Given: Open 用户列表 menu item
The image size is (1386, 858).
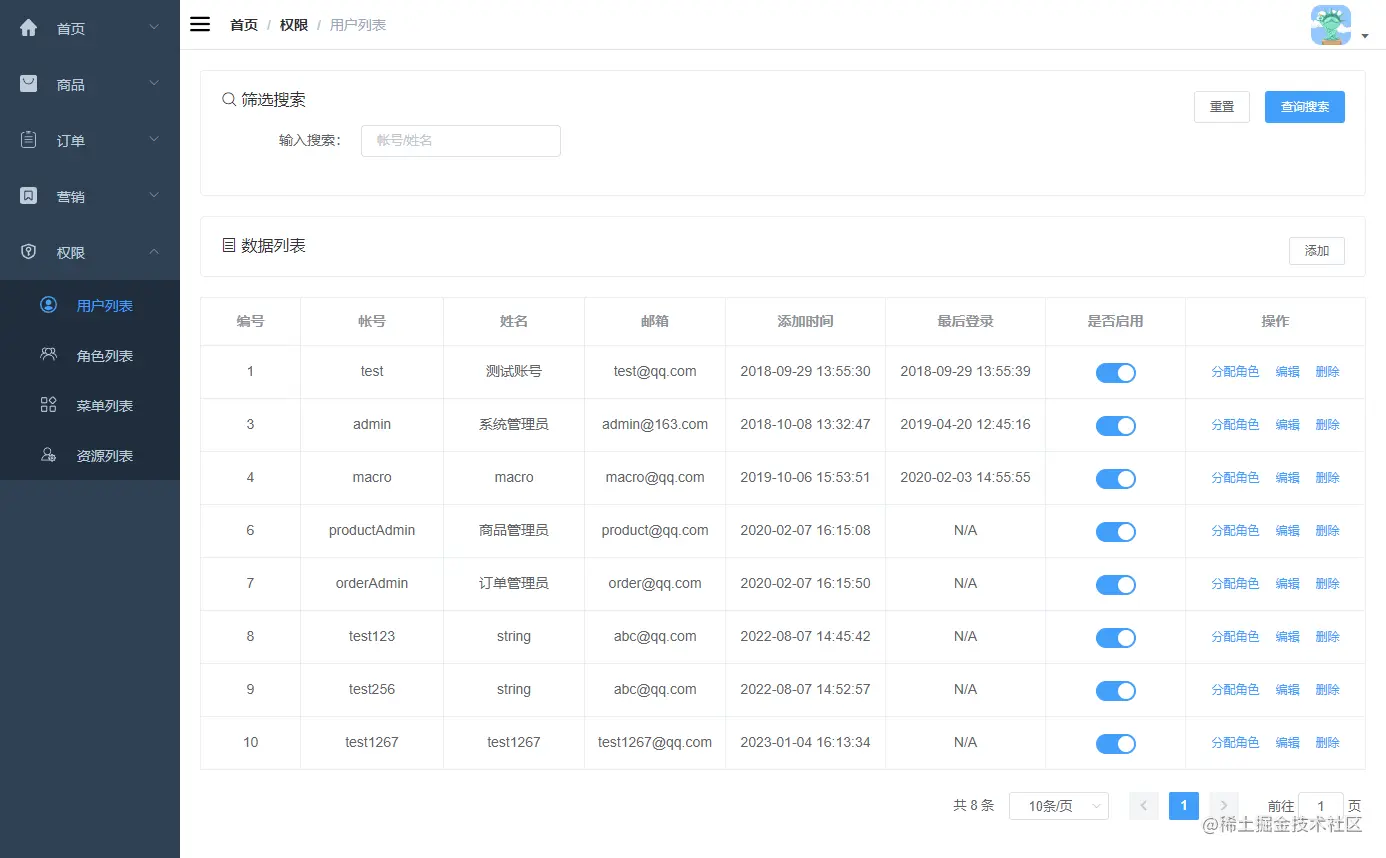Looking at the screenshot, I should pyautogui.click(x=90, y=305).
